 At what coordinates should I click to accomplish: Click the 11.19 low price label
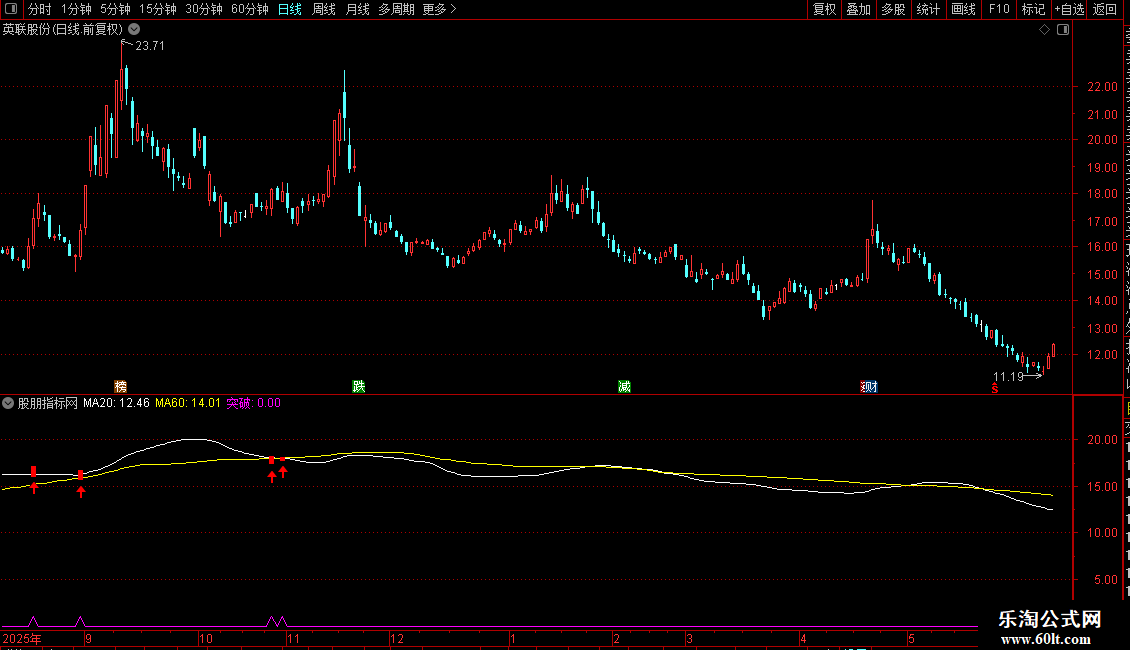click(1008, 377)
